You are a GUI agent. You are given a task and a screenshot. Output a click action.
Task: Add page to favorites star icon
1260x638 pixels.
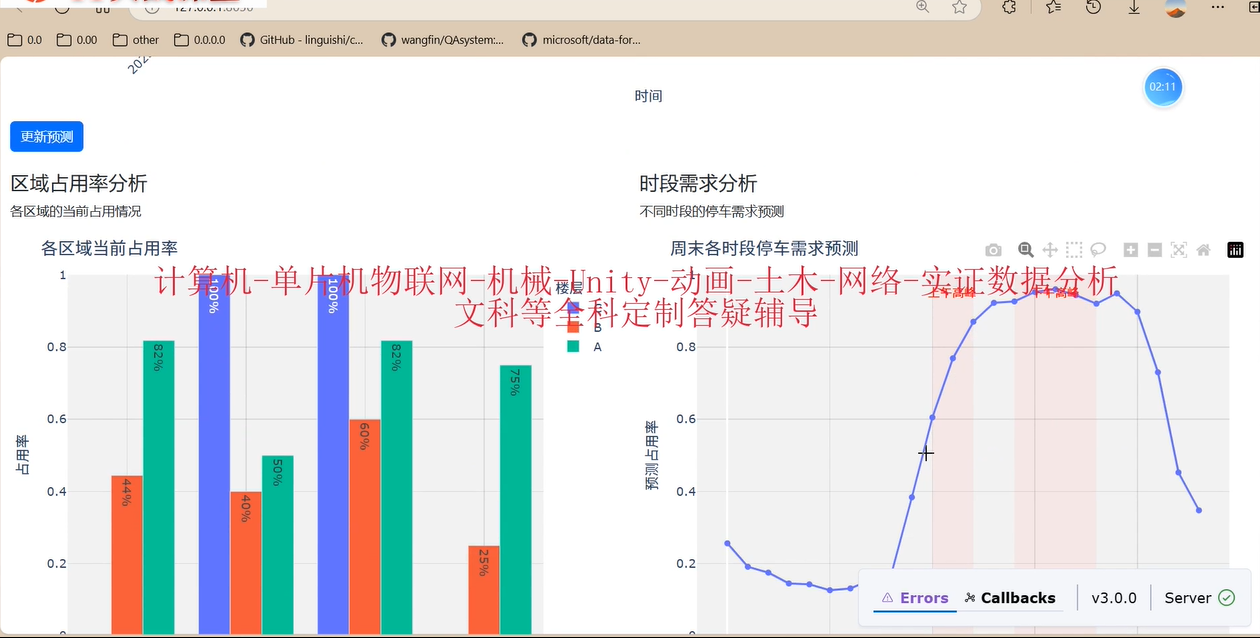960,7
